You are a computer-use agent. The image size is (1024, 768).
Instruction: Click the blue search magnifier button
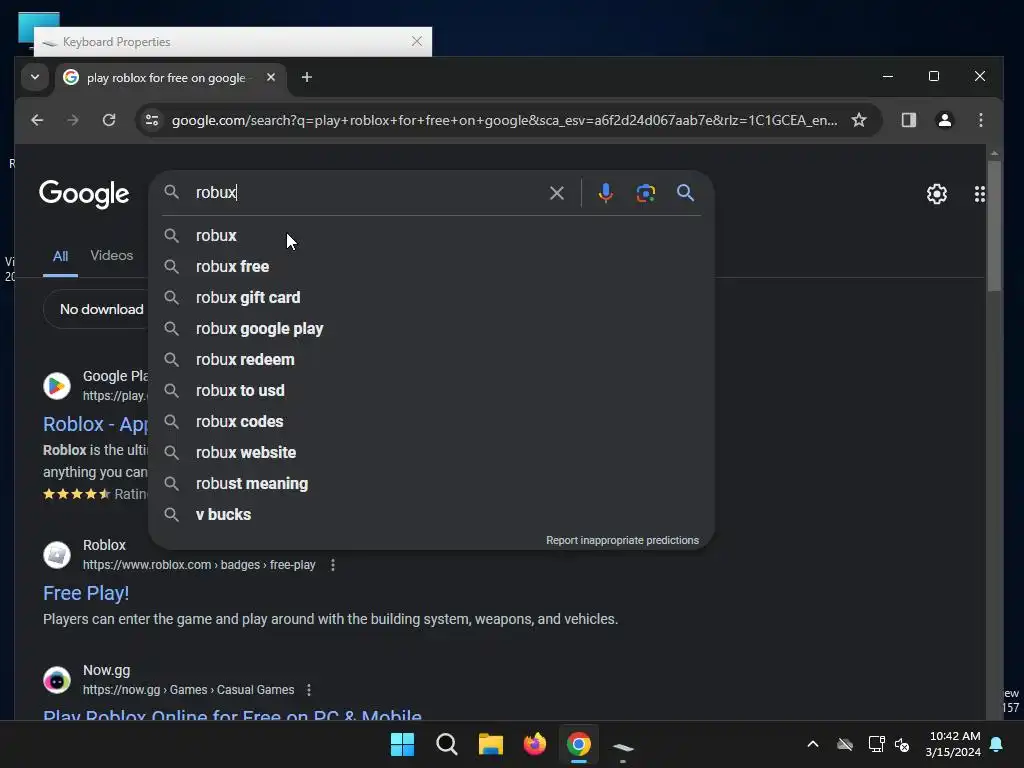[x=685, y=193]
